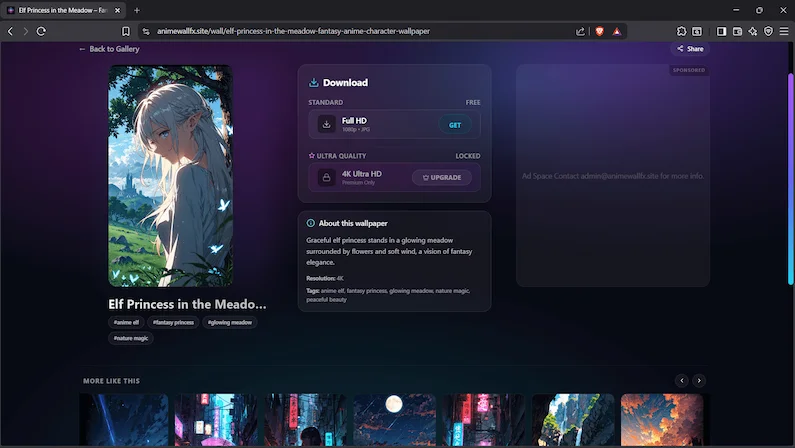Click the Ad Space contact text
Image resolution: width=795 pixels, height=448 pixels.
click(x=612, y=176)
